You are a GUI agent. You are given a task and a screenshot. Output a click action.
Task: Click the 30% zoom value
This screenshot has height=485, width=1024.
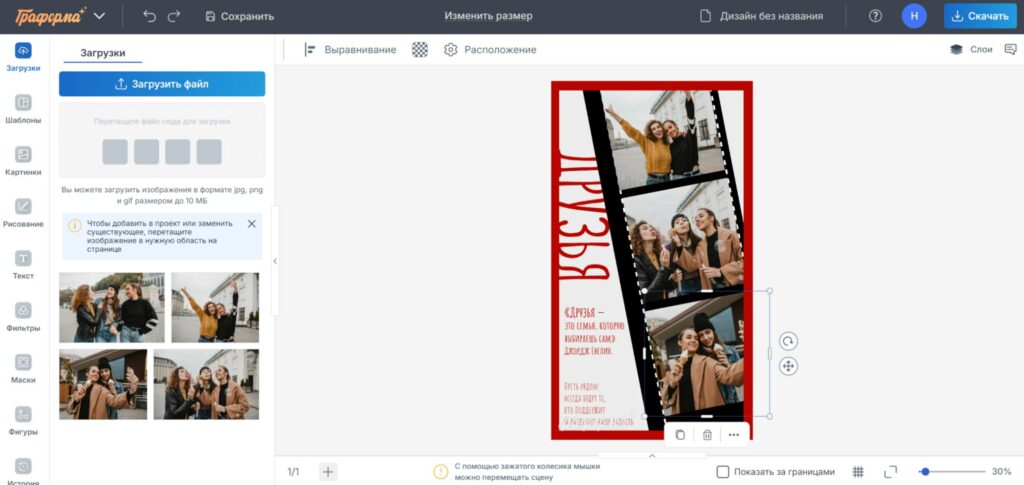pos(1001,471)
